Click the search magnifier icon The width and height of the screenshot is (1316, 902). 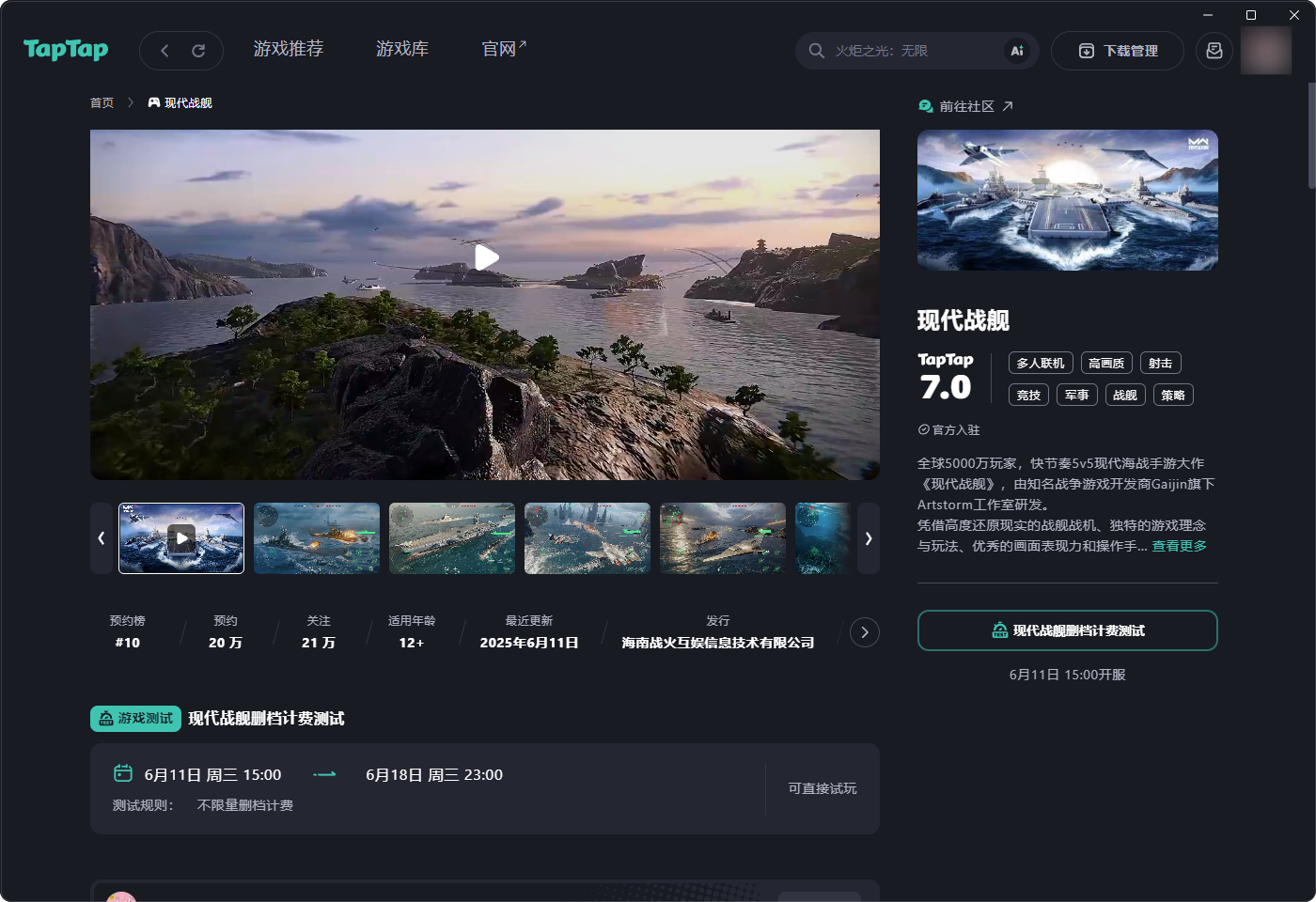[x=817, y=51]
